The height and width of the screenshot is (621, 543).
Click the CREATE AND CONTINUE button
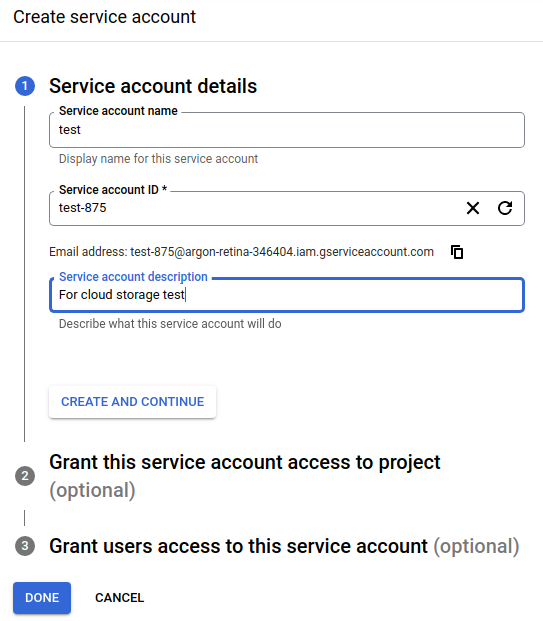point(132,402)
